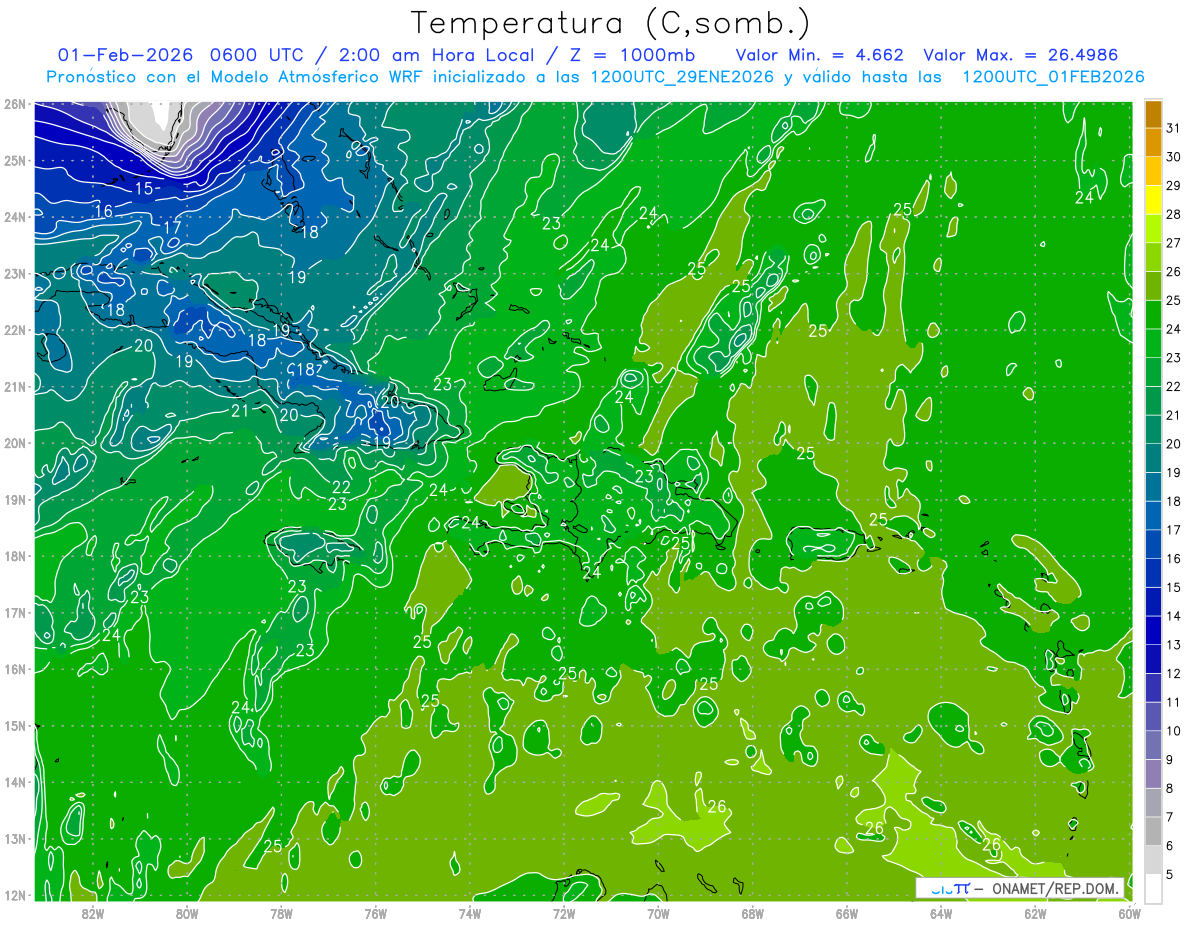
Task: Click the '12N' latitude axis label
Action: click(x=14, y=895)
